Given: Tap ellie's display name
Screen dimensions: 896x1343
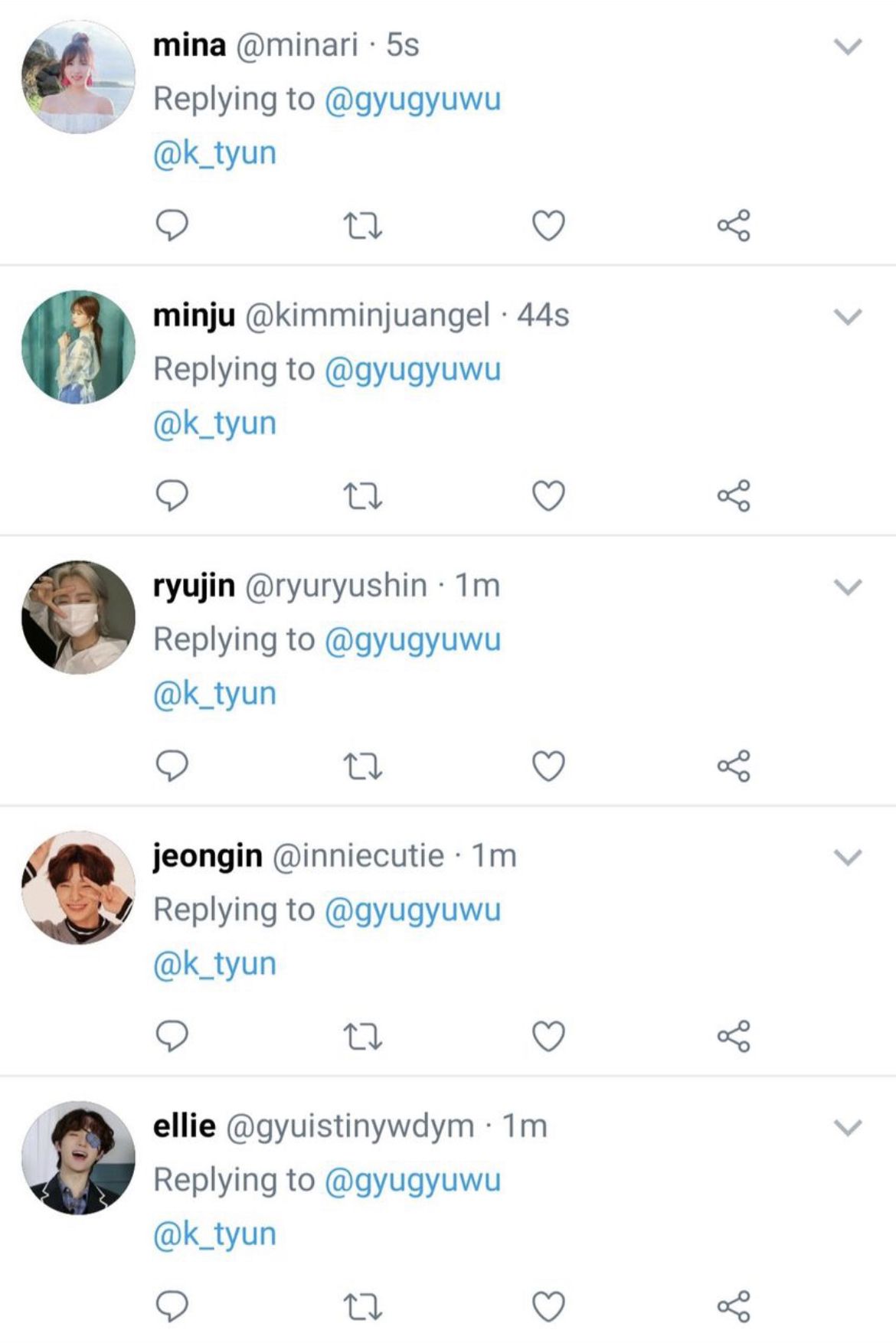Looking at the screenshot, I should 185,1126.
